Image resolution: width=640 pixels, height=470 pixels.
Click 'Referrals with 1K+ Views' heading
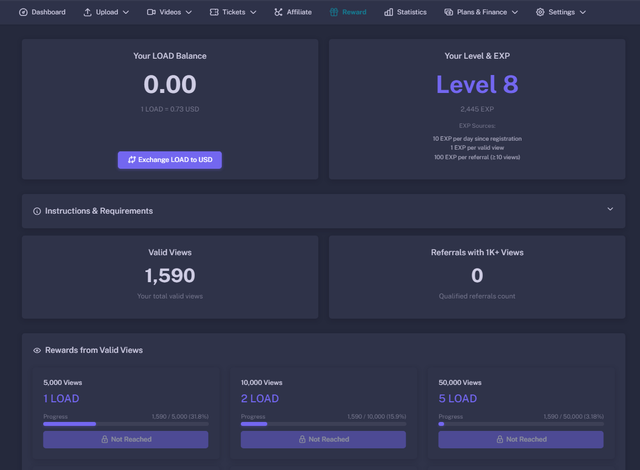click(x=477, y=253)
